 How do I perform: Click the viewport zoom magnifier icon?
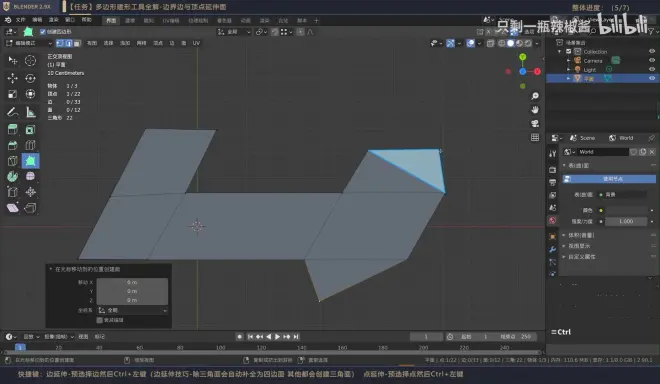pyautogui.click(x=535, y=96)
